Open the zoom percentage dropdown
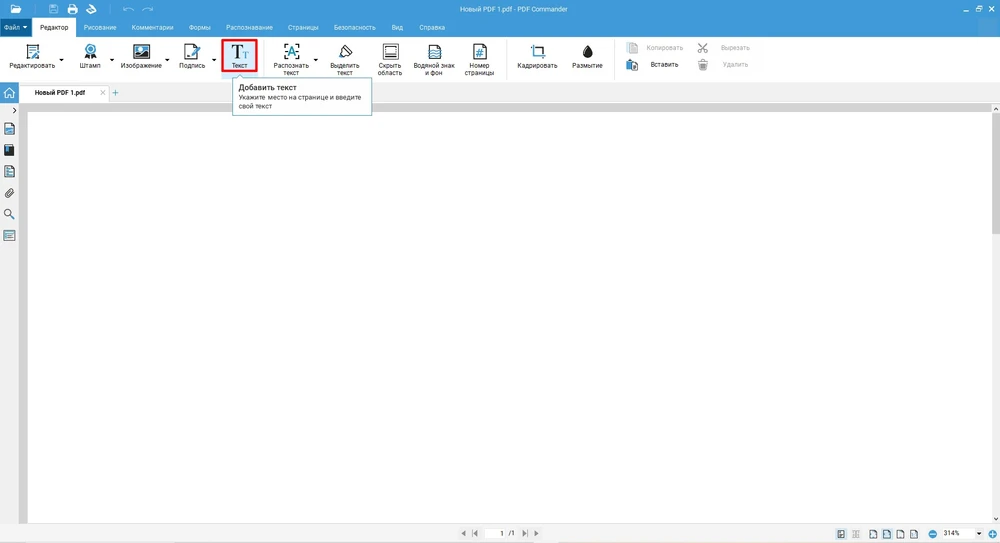Image resolution: width=1000 pixels, height=543 pixels. (x=979, y=534)
